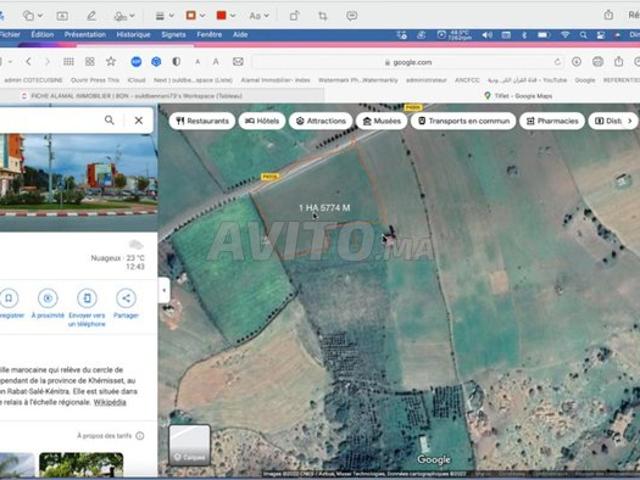Filter the map by Restaurants
Image resolution: width=640 pixels, height=480 pixels.
click(x=203, y=121)
